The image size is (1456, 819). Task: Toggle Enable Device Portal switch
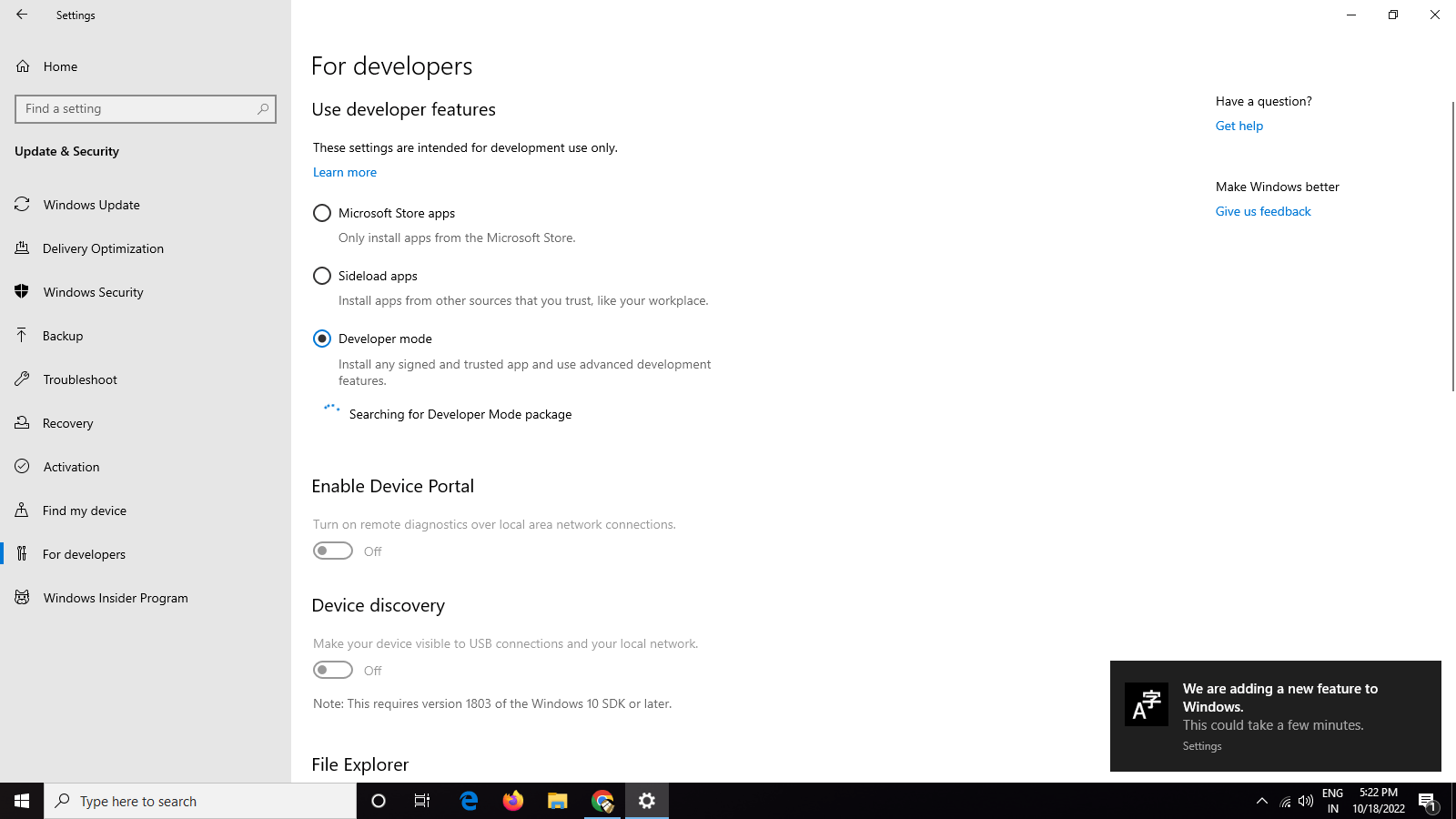click(333, 551)
